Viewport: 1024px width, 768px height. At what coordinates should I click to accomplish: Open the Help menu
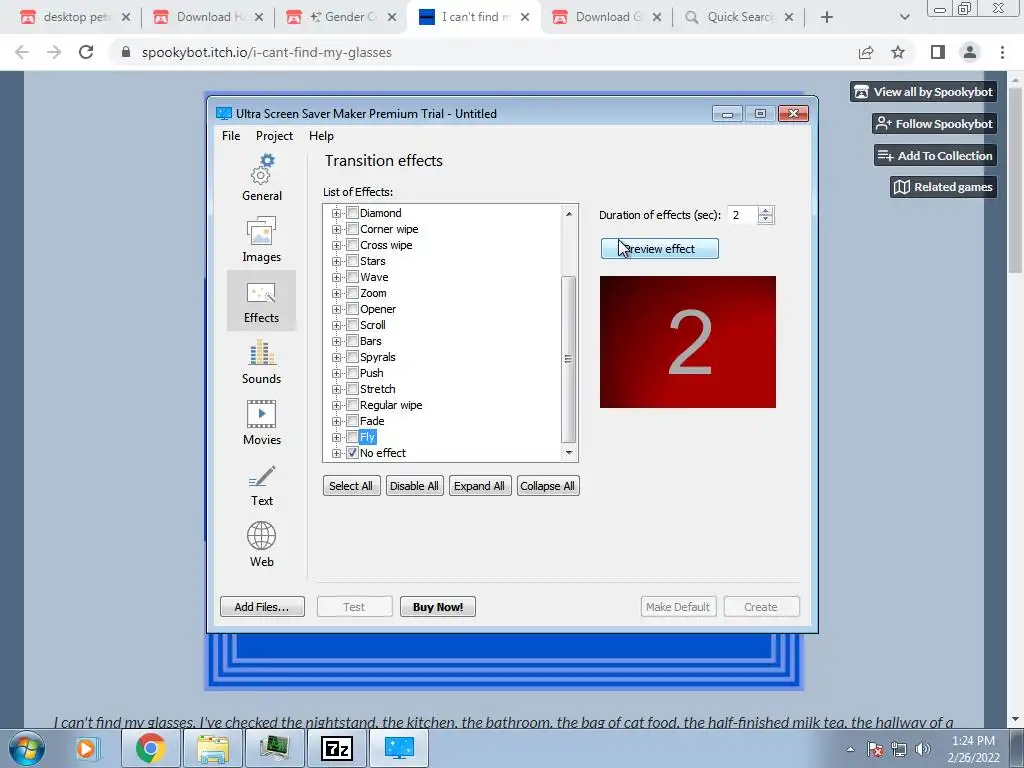(x=321, y=136)
